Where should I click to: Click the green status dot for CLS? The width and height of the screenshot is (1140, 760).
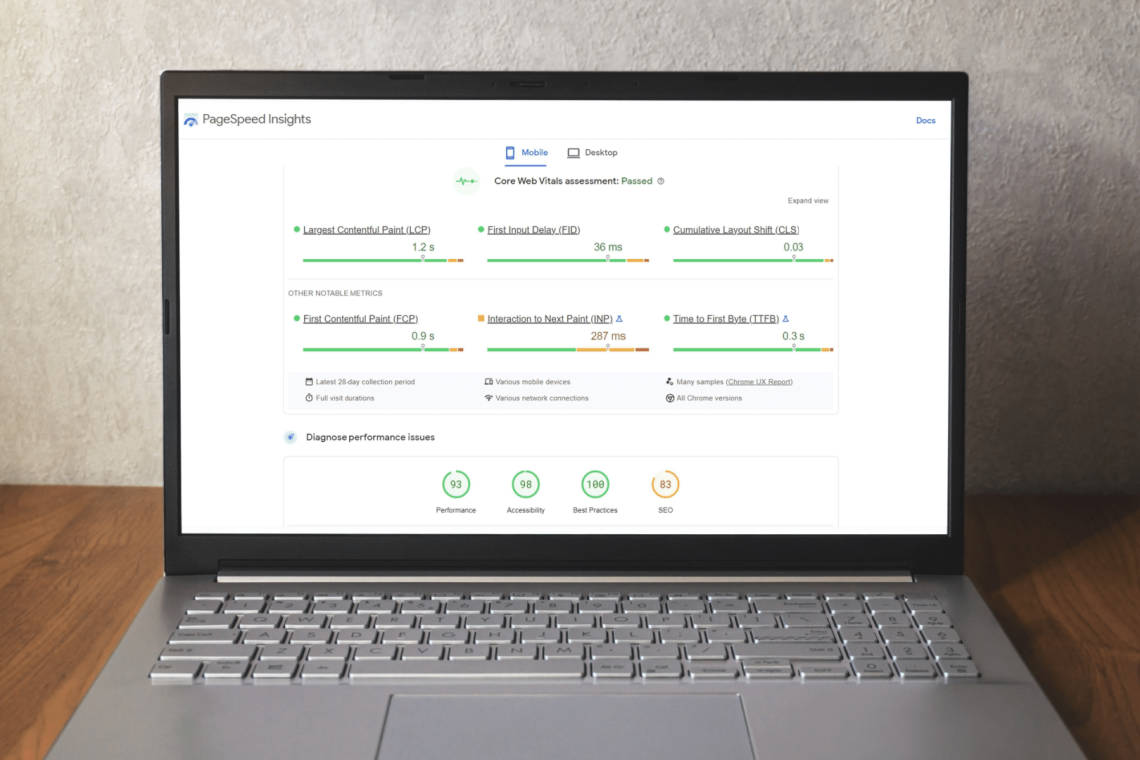(x=667, y=229)
